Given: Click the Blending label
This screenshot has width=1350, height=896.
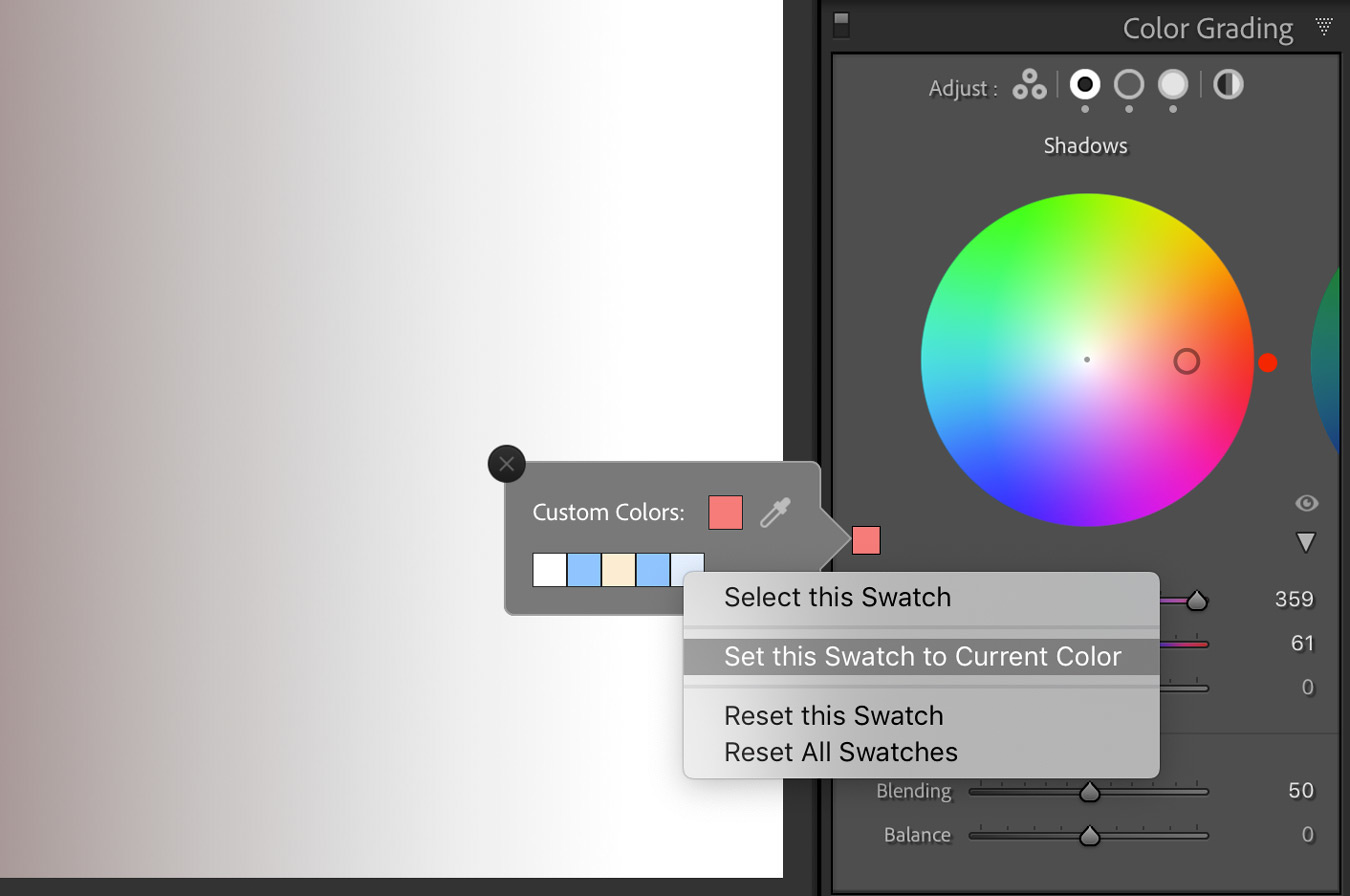Looking at the screenshot, I should [914, 791].
